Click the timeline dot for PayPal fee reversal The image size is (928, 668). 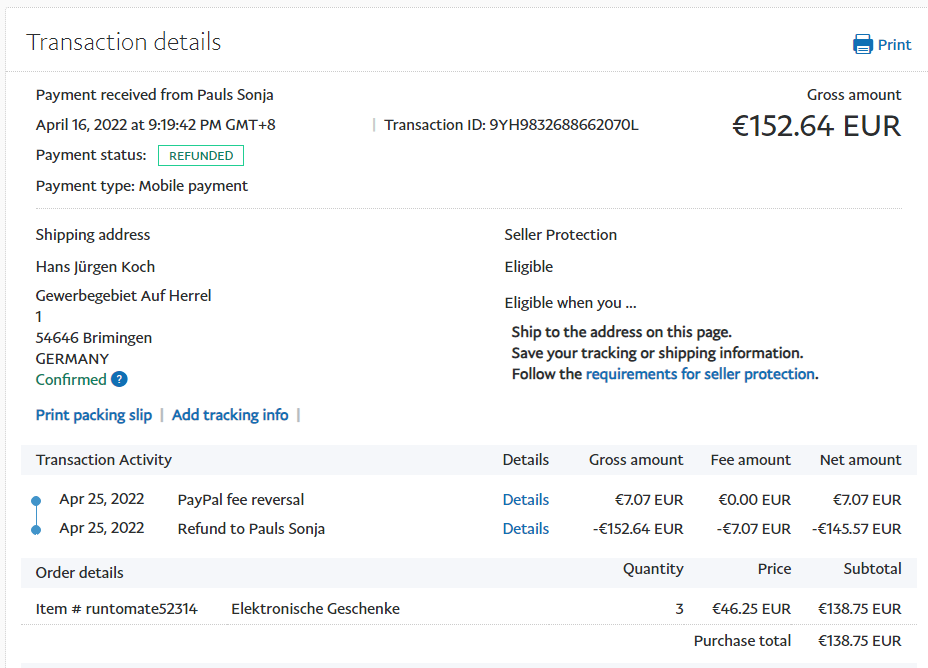click(x=36, y=500)
